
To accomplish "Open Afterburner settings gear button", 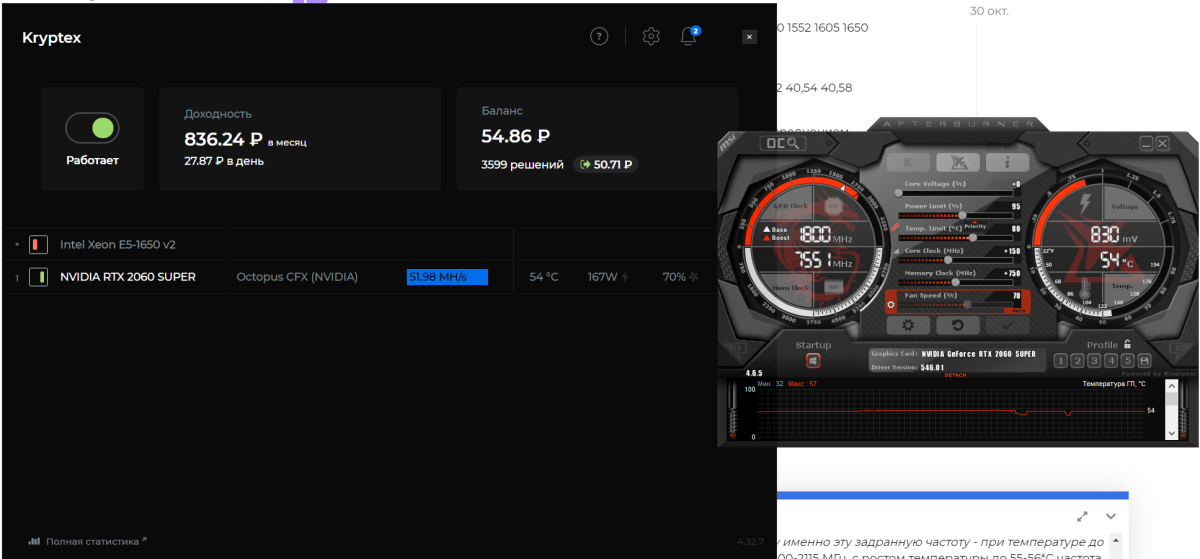I will (x=908, y=325).
